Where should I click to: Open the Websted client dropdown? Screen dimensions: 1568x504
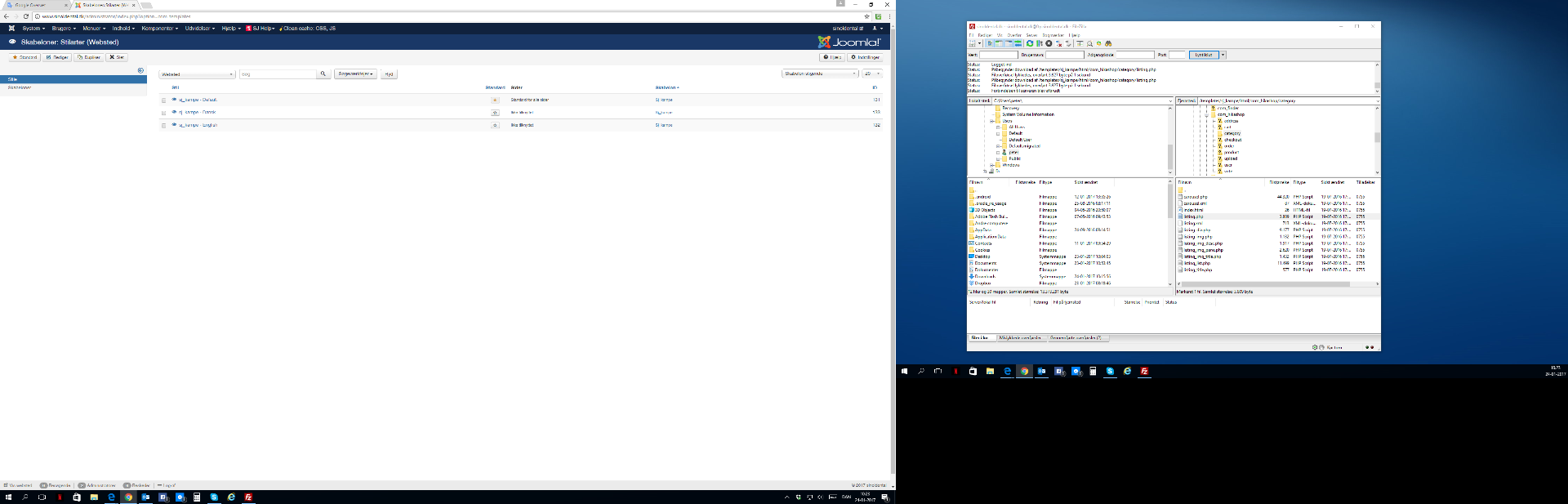[197, 74]
